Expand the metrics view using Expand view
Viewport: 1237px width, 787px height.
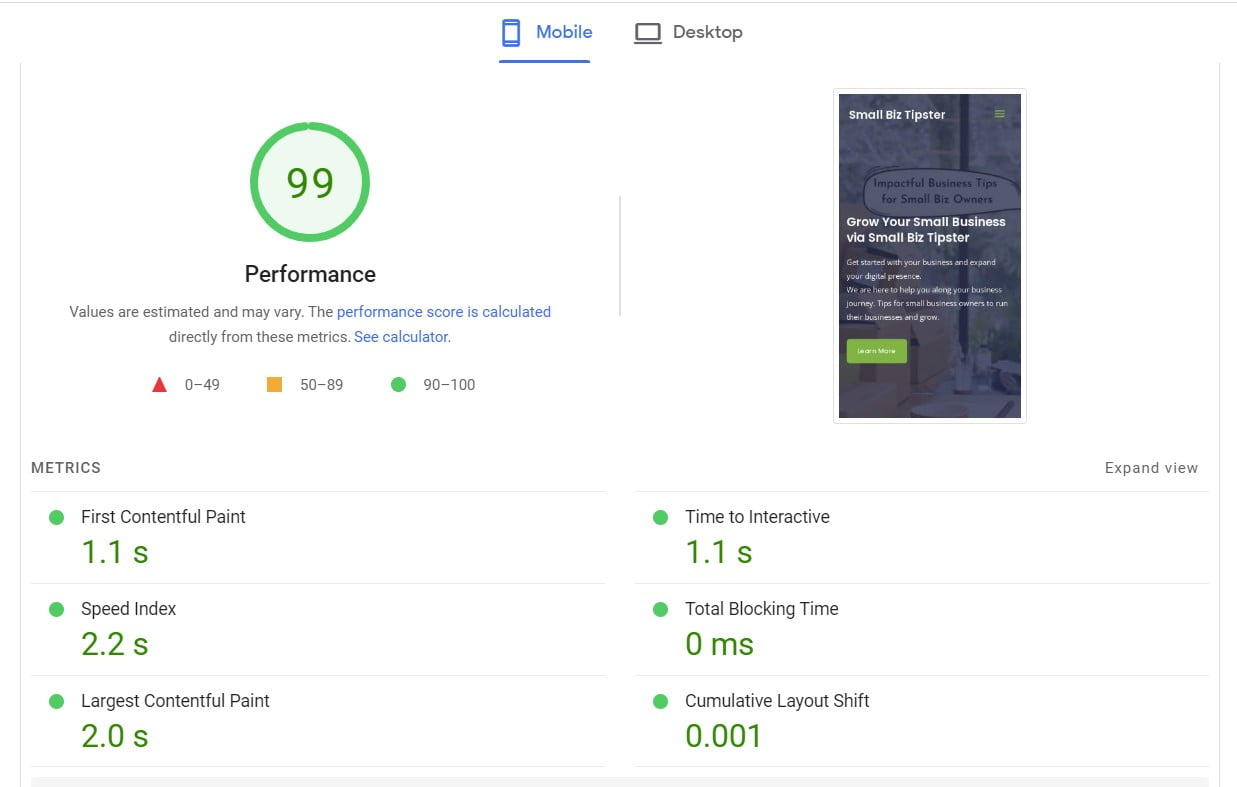point(1151,467)
